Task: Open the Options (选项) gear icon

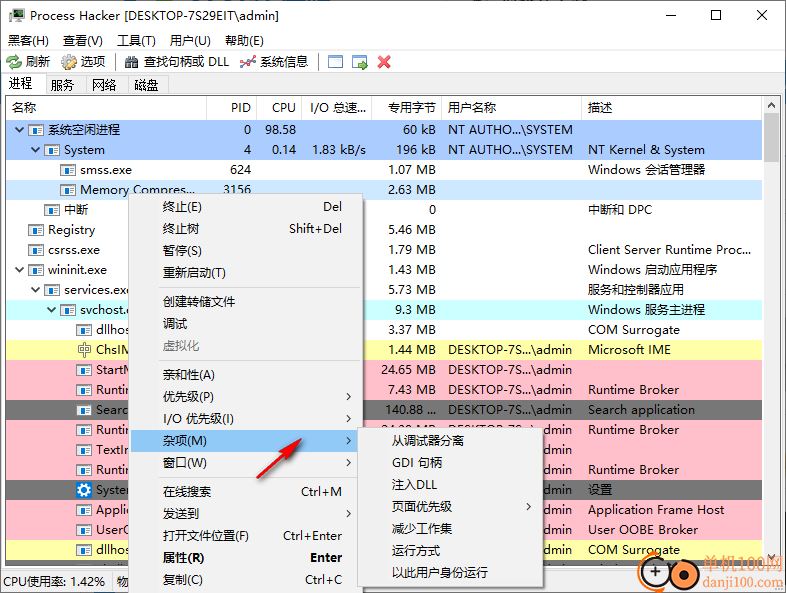Action: pos(69,62)
